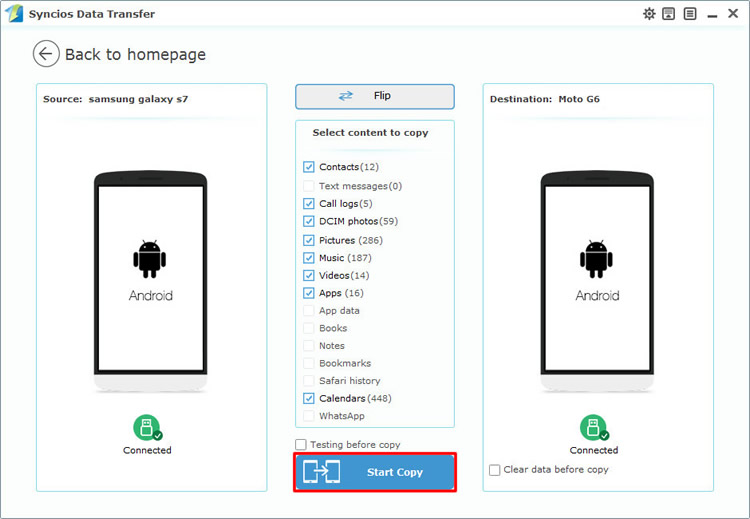This screenshot has width=750, height=519.
Task: Open the menu list icon in title bar
Action: [x=690, y=14]
